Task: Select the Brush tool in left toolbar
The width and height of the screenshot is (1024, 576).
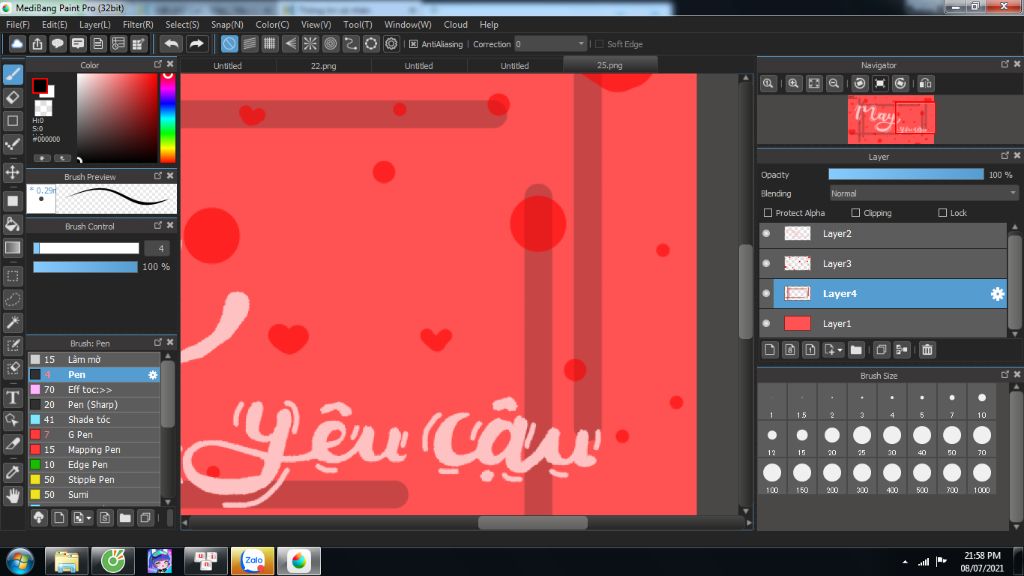Action: point(13,74)
